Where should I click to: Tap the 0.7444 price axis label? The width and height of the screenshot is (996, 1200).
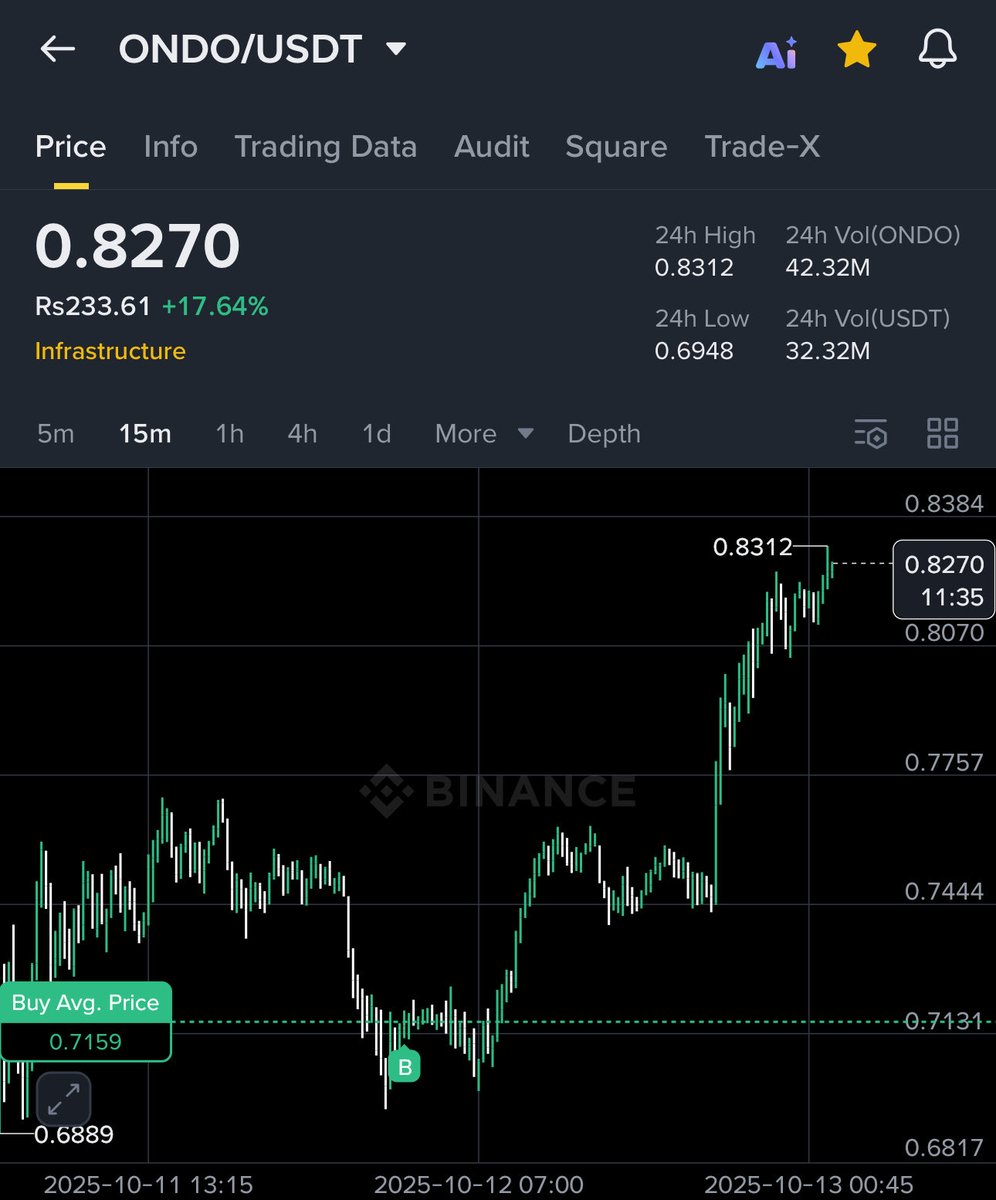click(x=944, y=891)
